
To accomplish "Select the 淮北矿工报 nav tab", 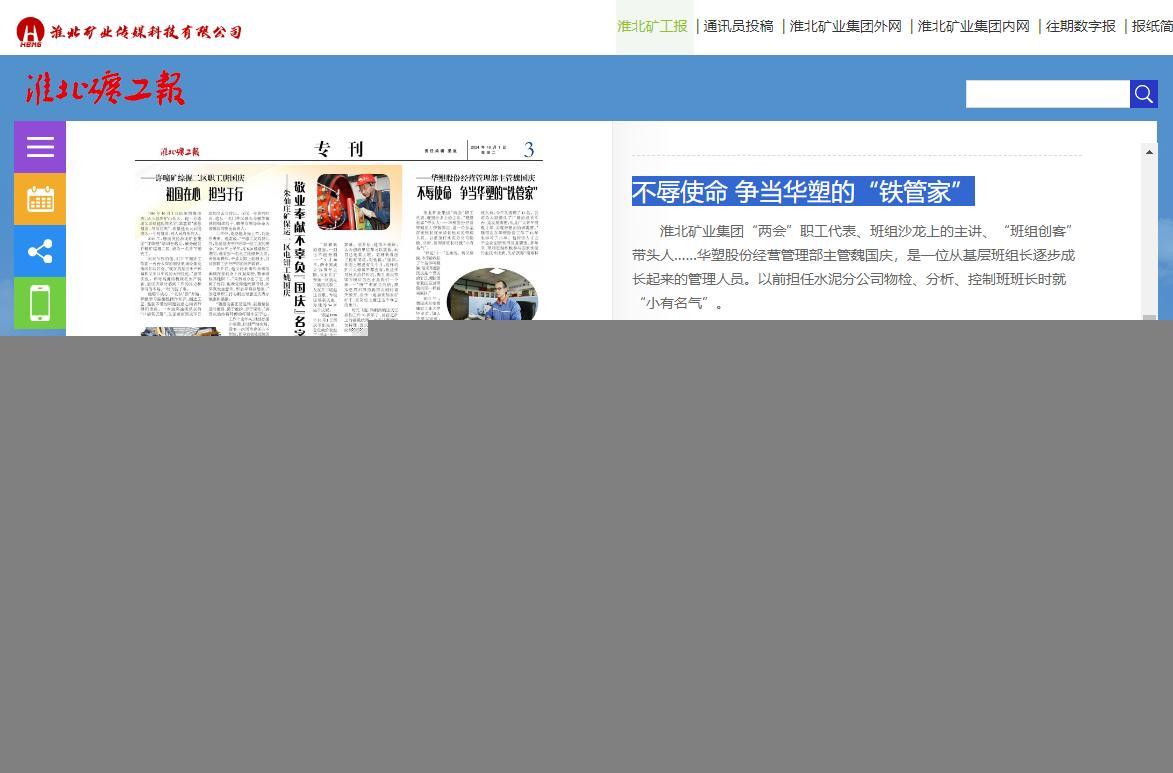I will pyautogui.click(x=652, y=26).
